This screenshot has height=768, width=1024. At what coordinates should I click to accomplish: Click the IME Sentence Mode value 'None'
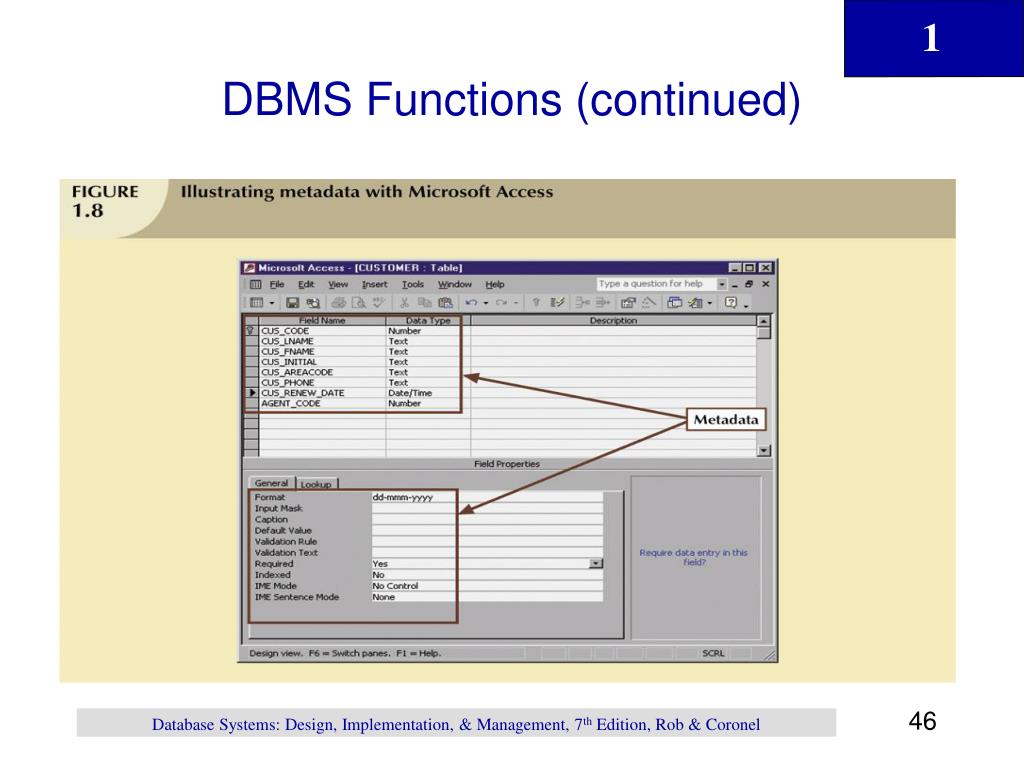pos(487,597)
